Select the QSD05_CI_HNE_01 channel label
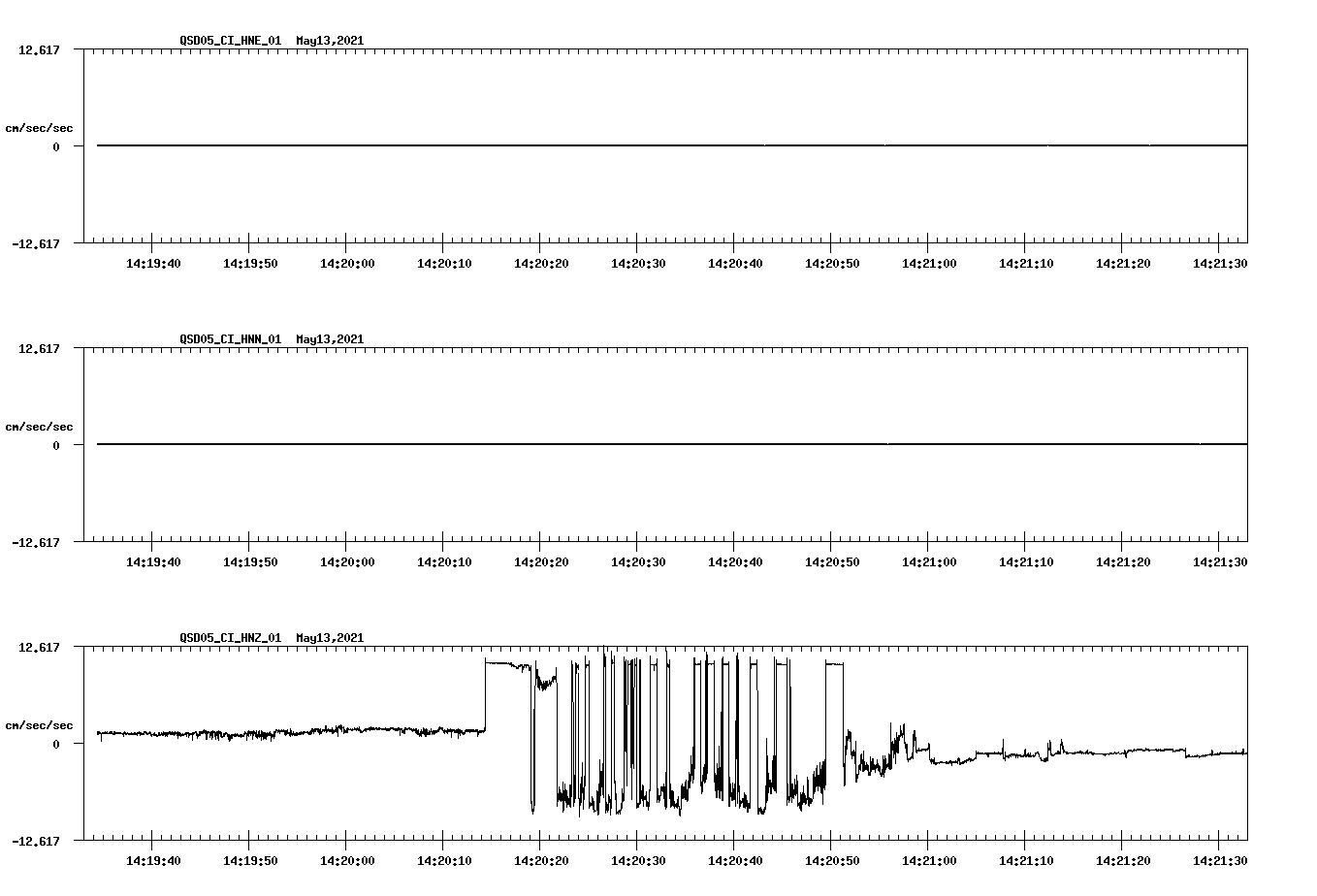The width and height of the screenshot is (1317, 896). click(230, 42)
